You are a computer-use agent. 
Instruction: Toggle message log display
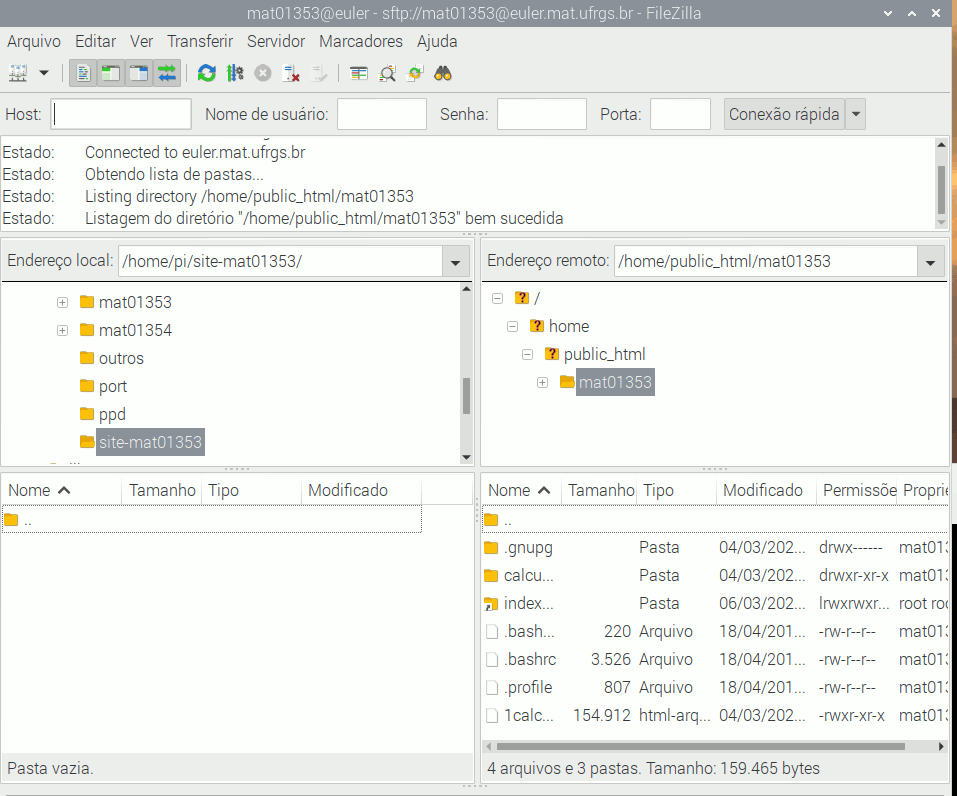[83, 73]
